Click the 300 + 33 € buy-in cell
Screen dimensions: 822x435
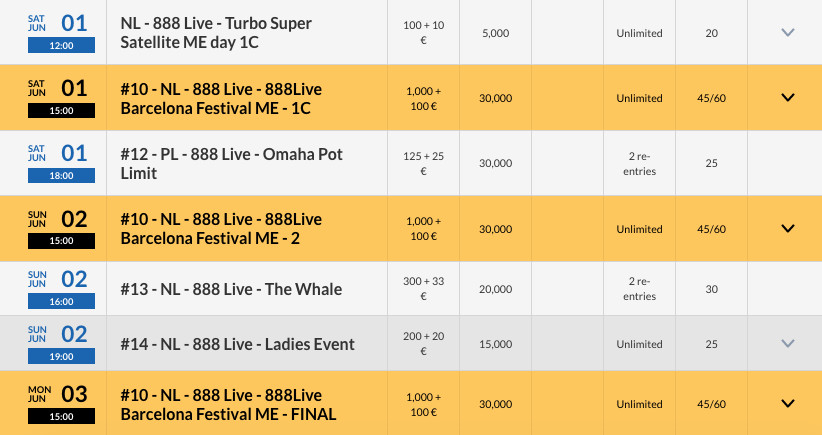click(424, 289)
